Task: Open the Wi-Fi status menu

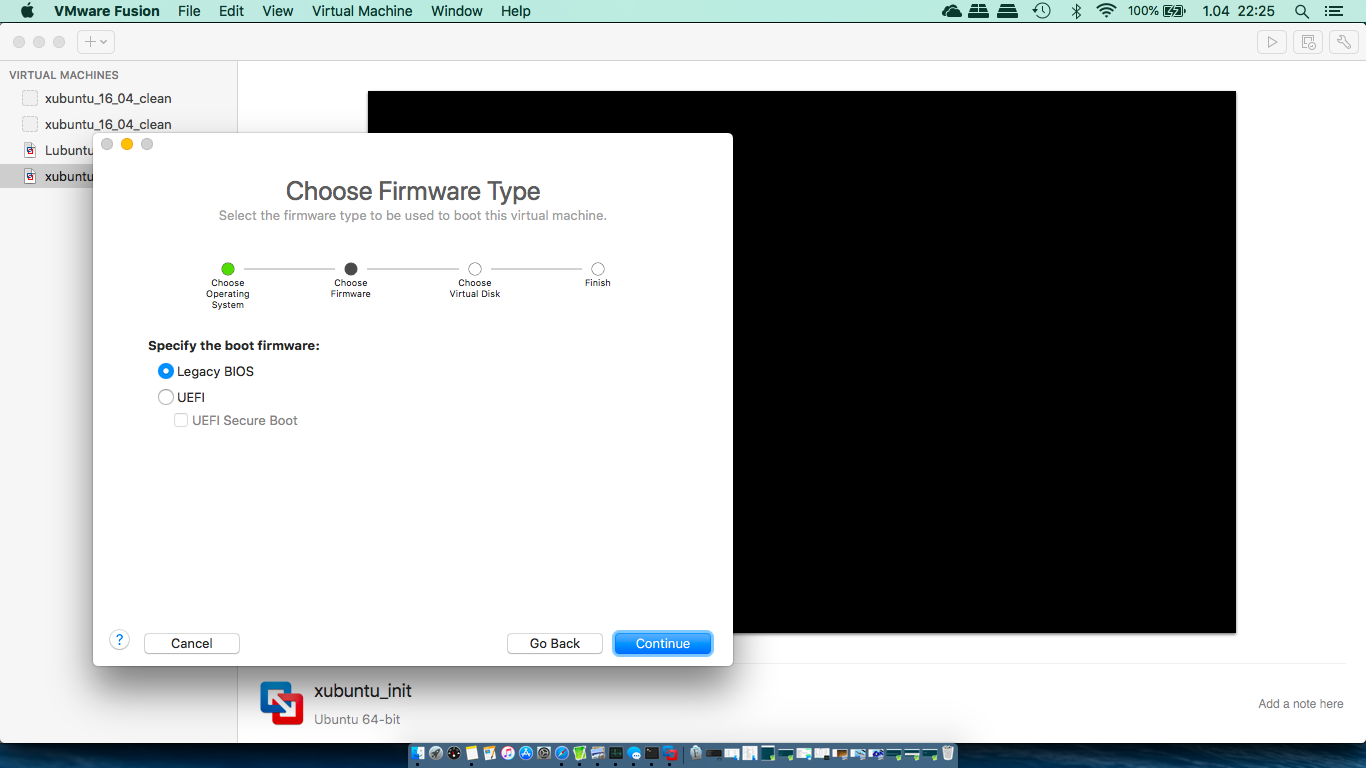Action: (x=1106, y=11)
